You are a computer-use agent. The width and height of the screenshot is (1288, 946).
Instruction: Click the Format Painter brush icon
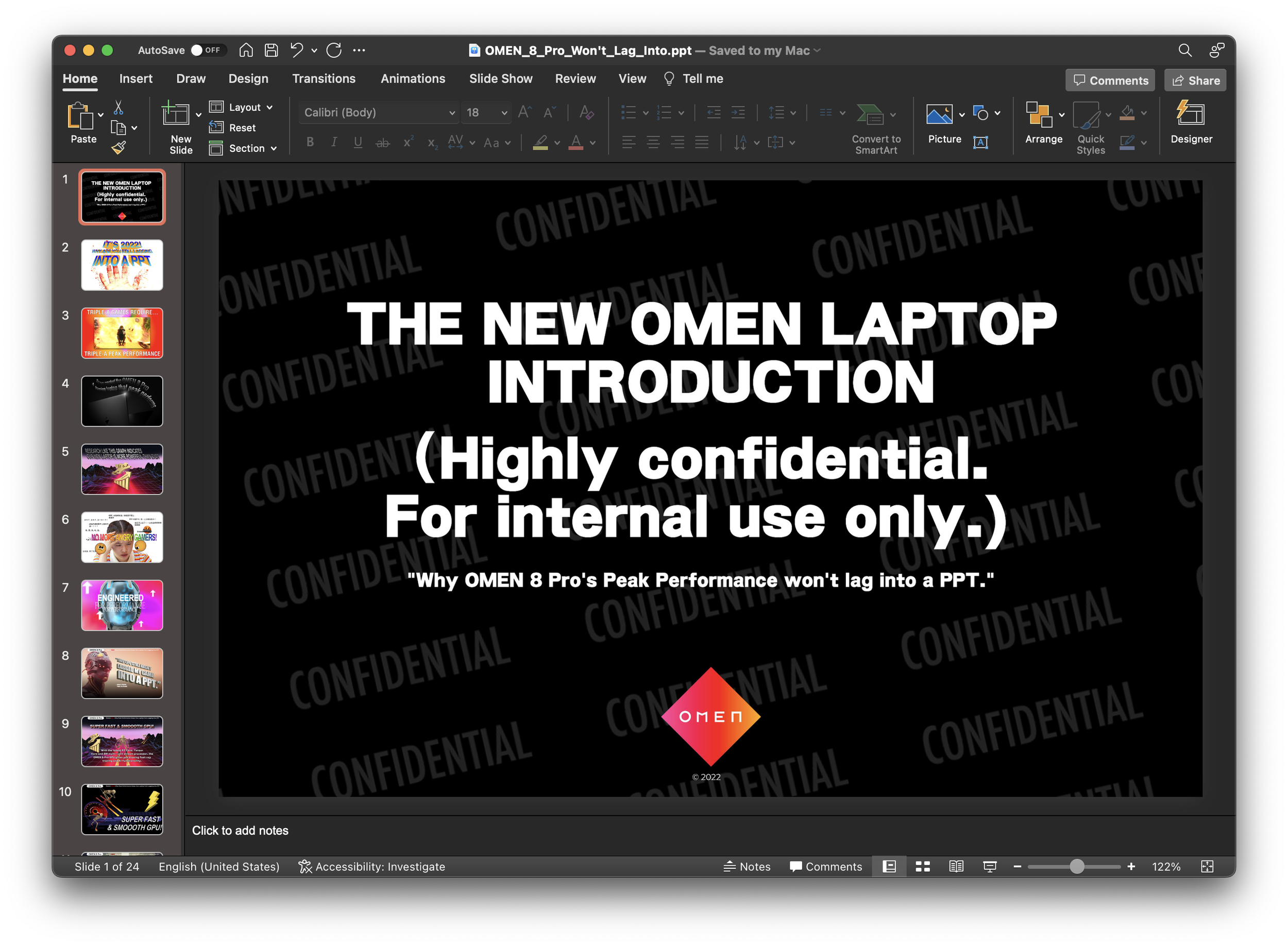tap(118, 148)
